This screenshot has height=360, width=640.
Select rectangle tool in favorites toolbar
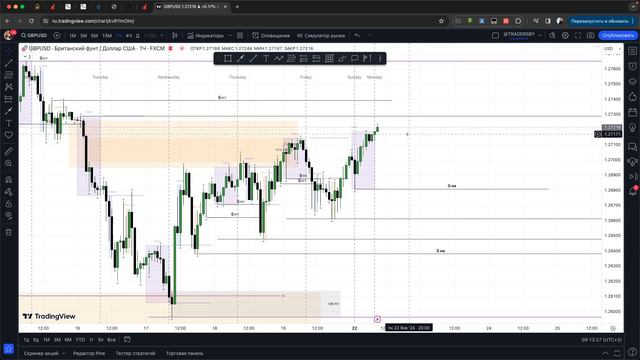(228, 58)
